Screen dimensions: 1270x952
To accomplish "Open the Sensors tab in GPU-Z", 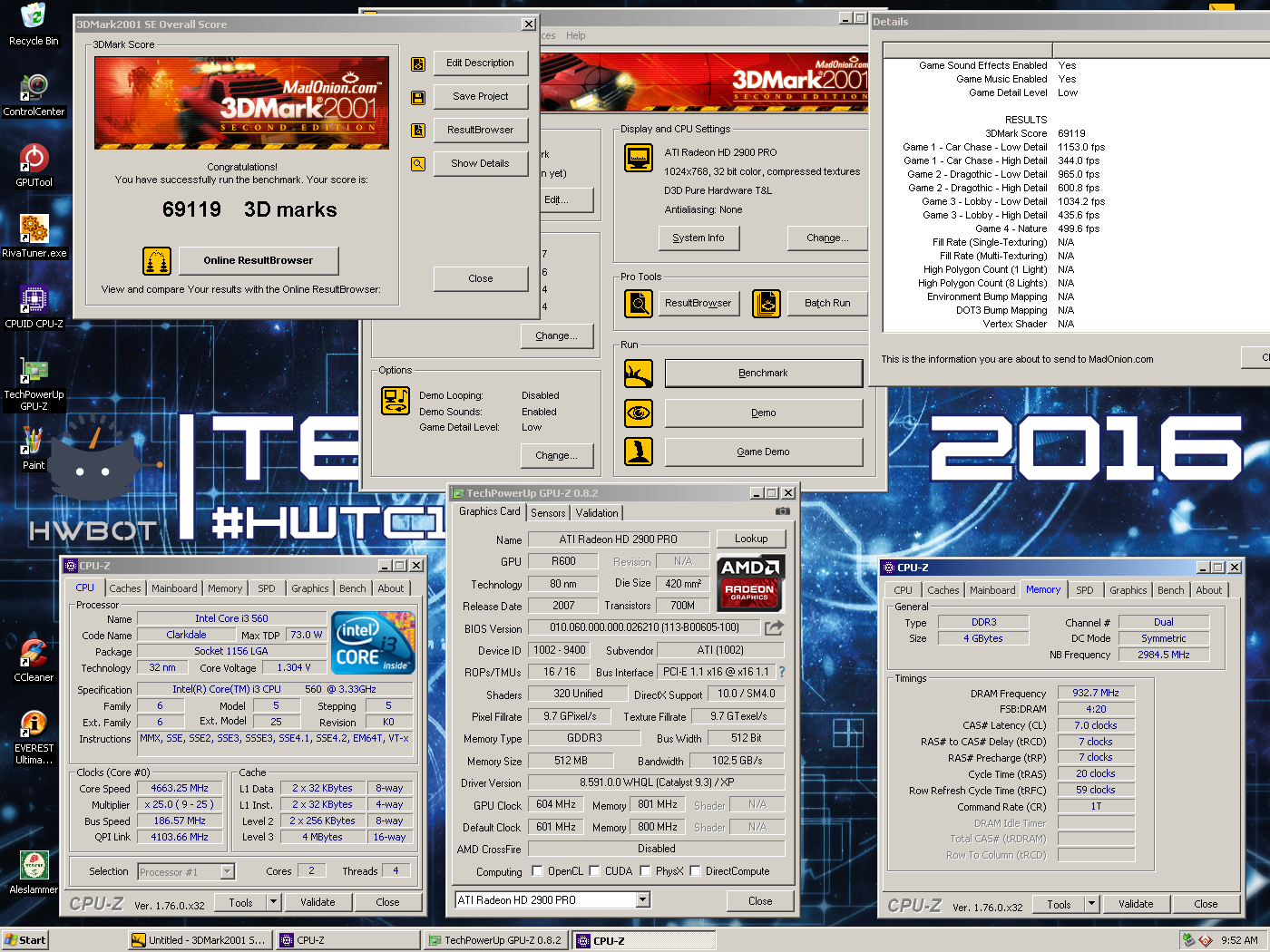I will [548, 513].
